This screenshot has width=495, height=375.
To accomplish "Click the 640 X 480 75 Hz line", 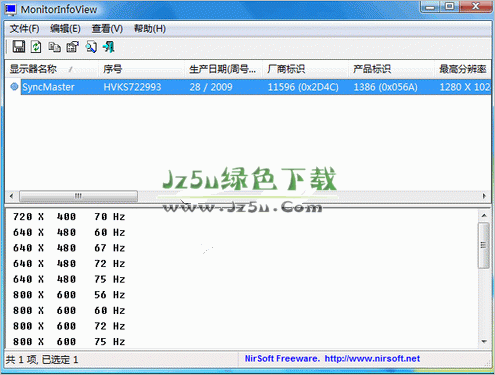I will 69,279.
